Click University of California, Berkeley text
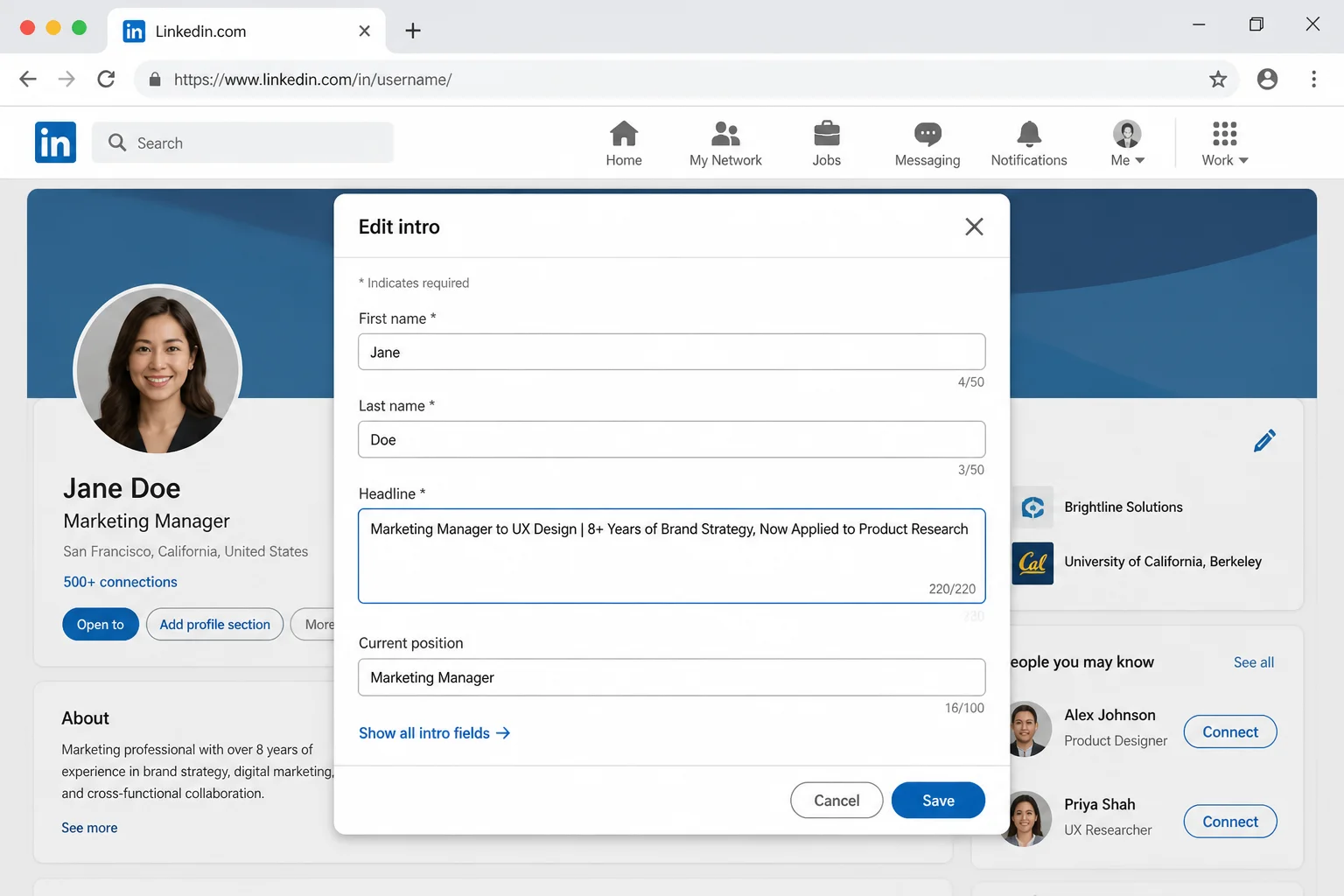Screen dimensions: 1344x896 click(1163, 562)
